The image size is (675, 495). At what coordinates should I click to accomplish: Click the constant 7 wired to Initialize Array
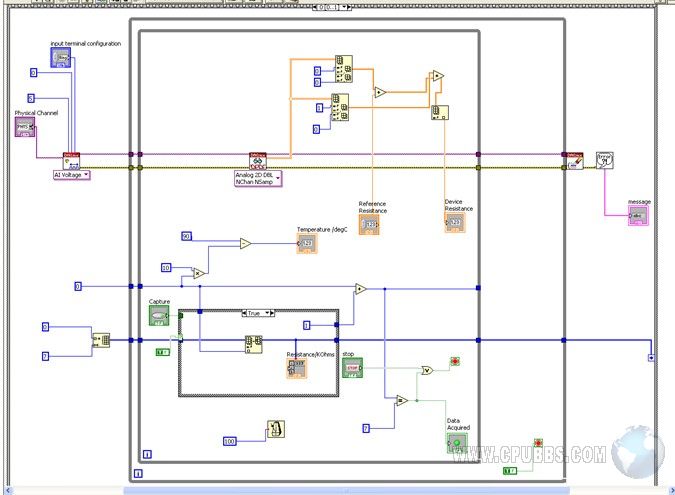[x=46, y=356]
